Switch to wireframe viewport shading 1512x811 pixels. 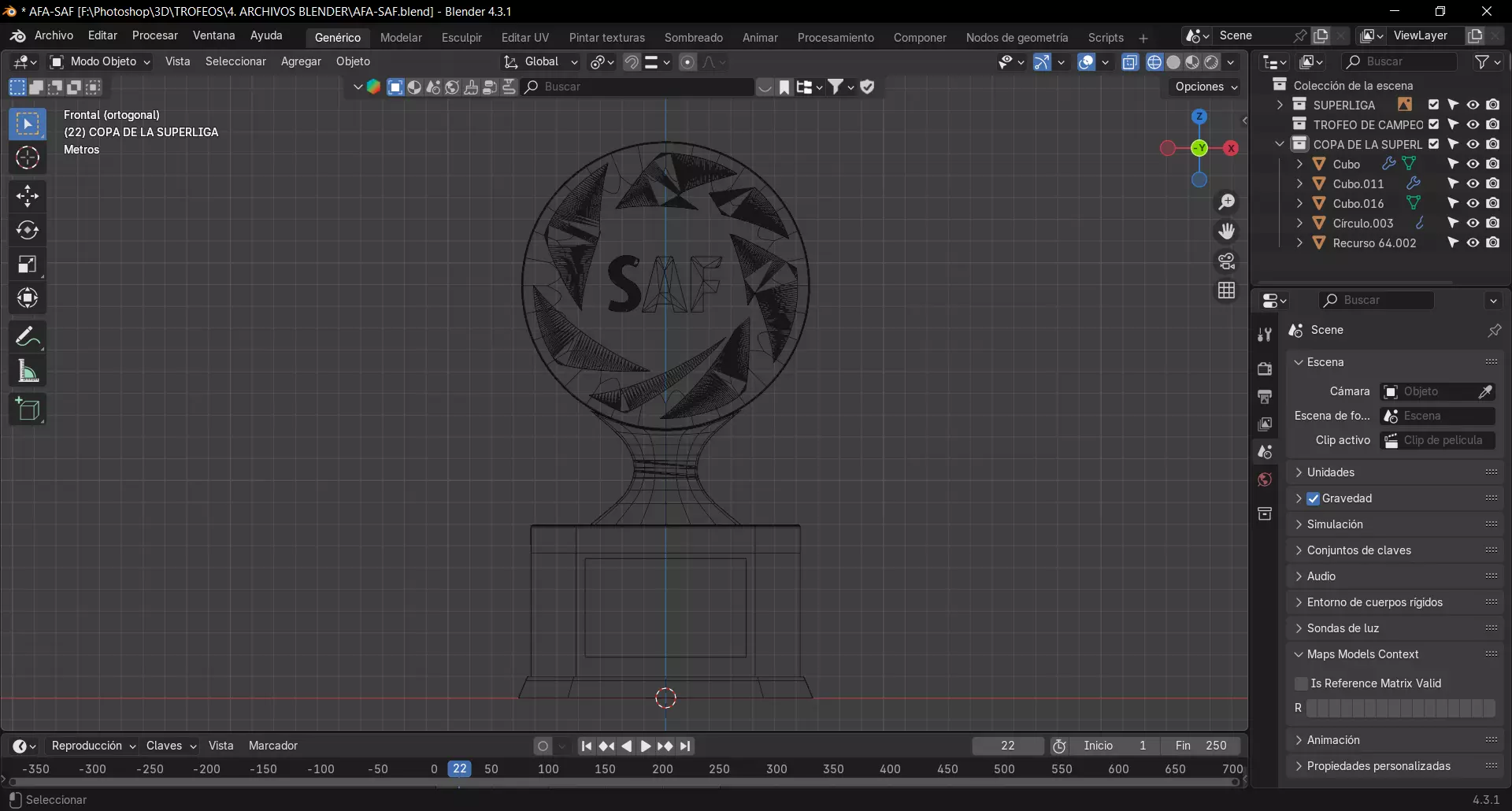click(x=1154, y=62)
